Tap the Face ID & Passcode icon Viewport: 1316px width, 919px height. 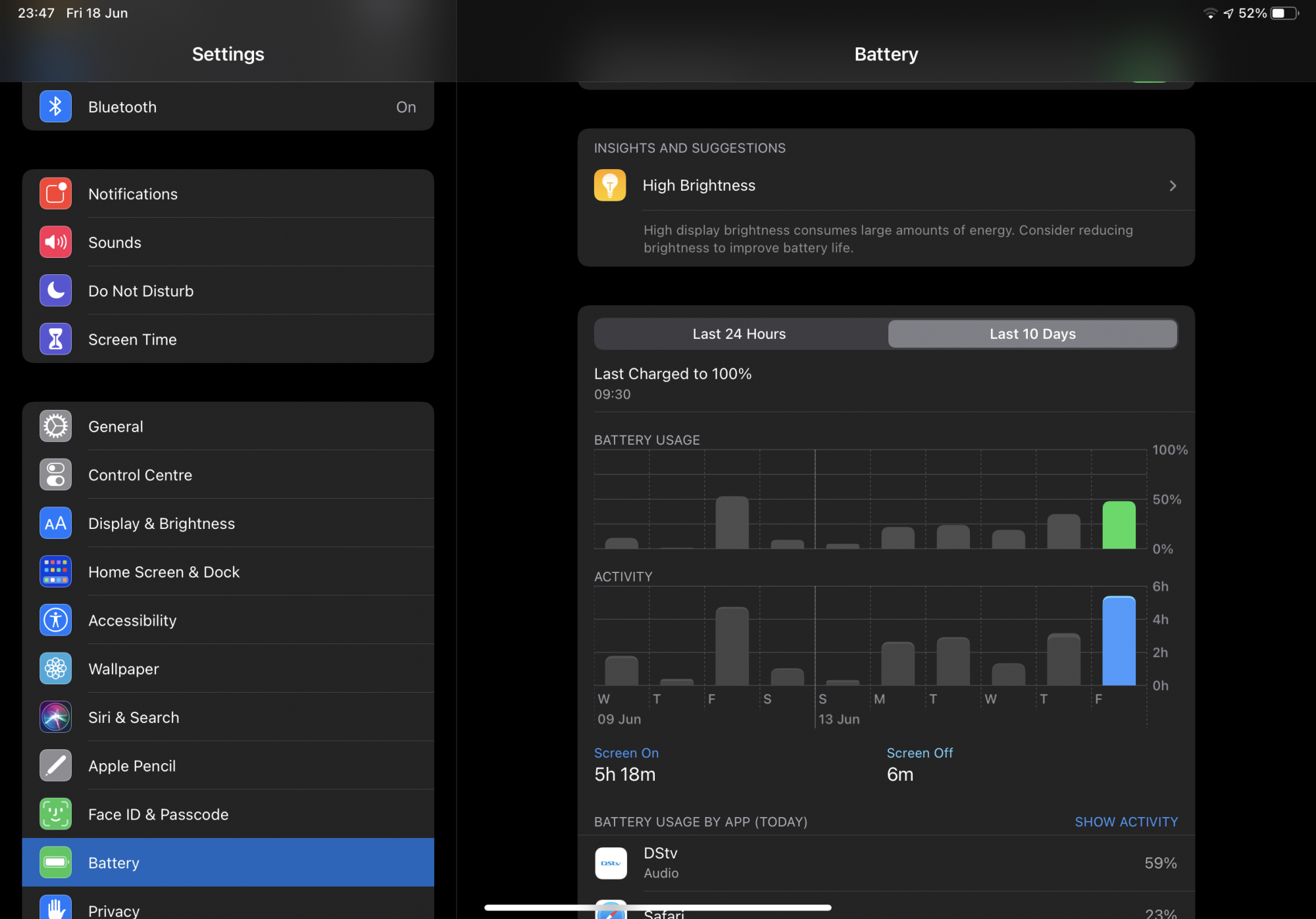click(x=55, y=814)
